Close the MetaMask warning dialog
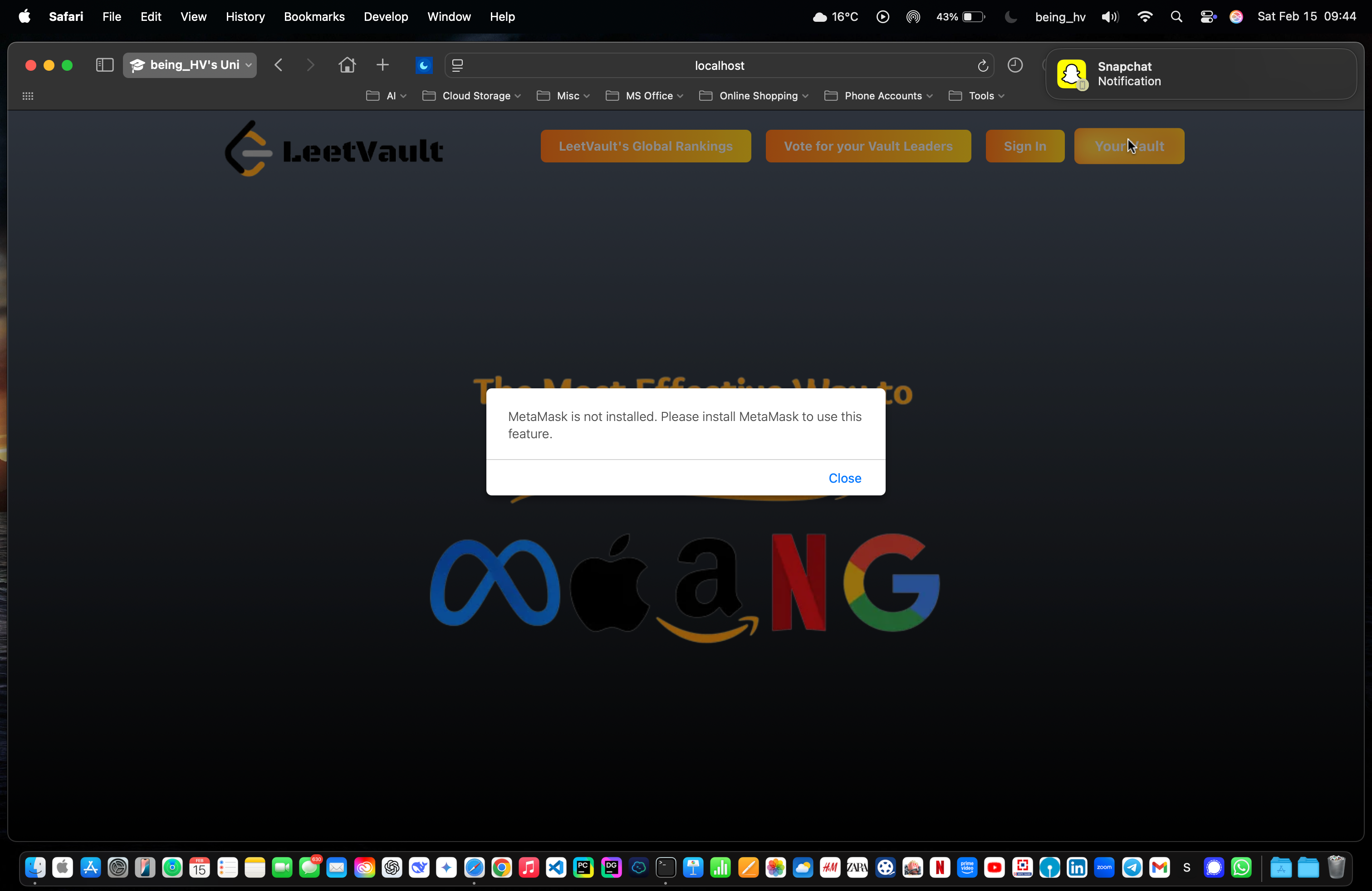The image size is (1372, 891). [x=844, y=478]
